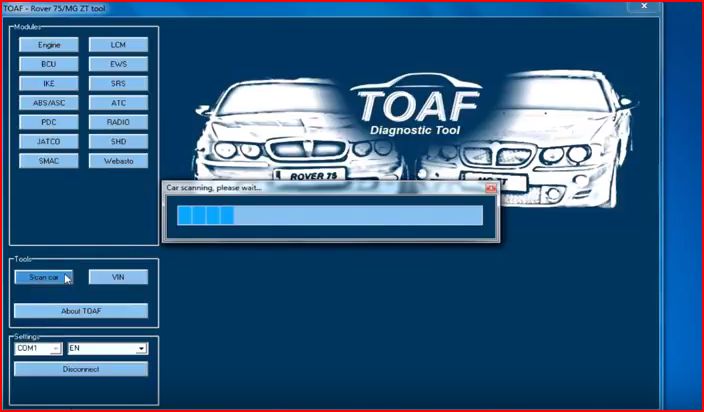Click the PDC module button

(x=48, y=122)
